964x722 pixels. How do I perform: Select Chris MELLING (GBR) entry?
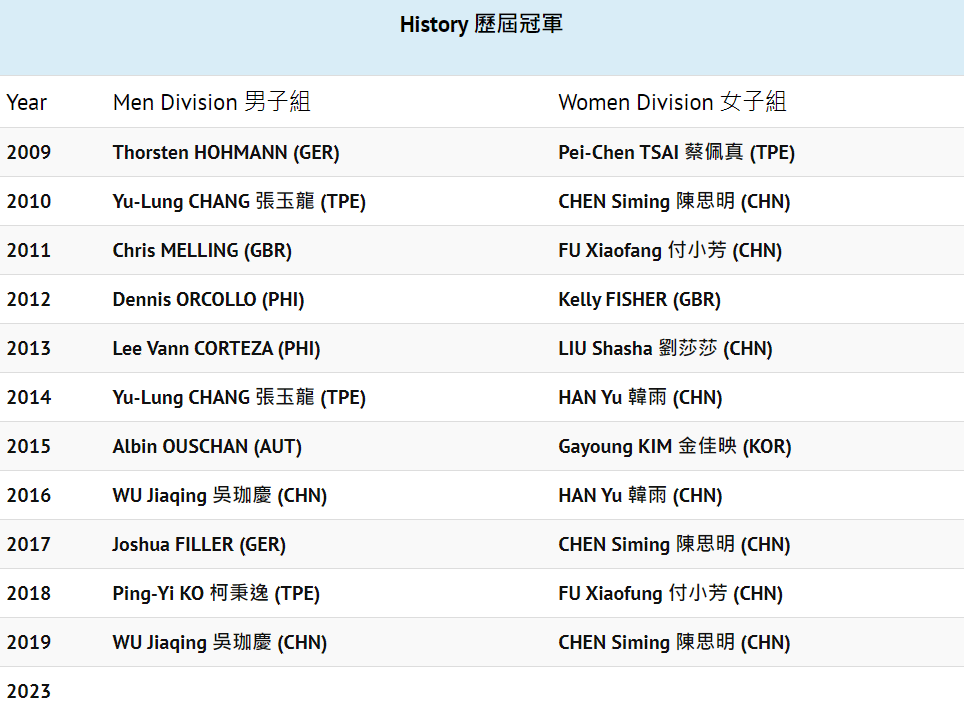(x=202, y=250)
